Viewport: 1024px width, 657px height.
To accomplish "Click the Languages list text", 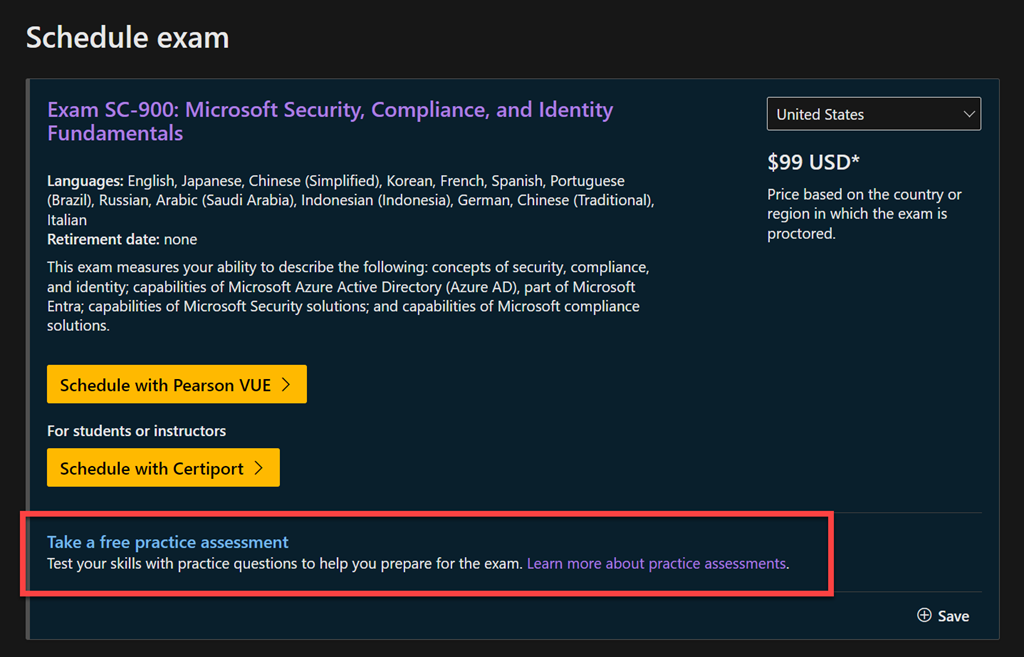I will click(350, 200).
